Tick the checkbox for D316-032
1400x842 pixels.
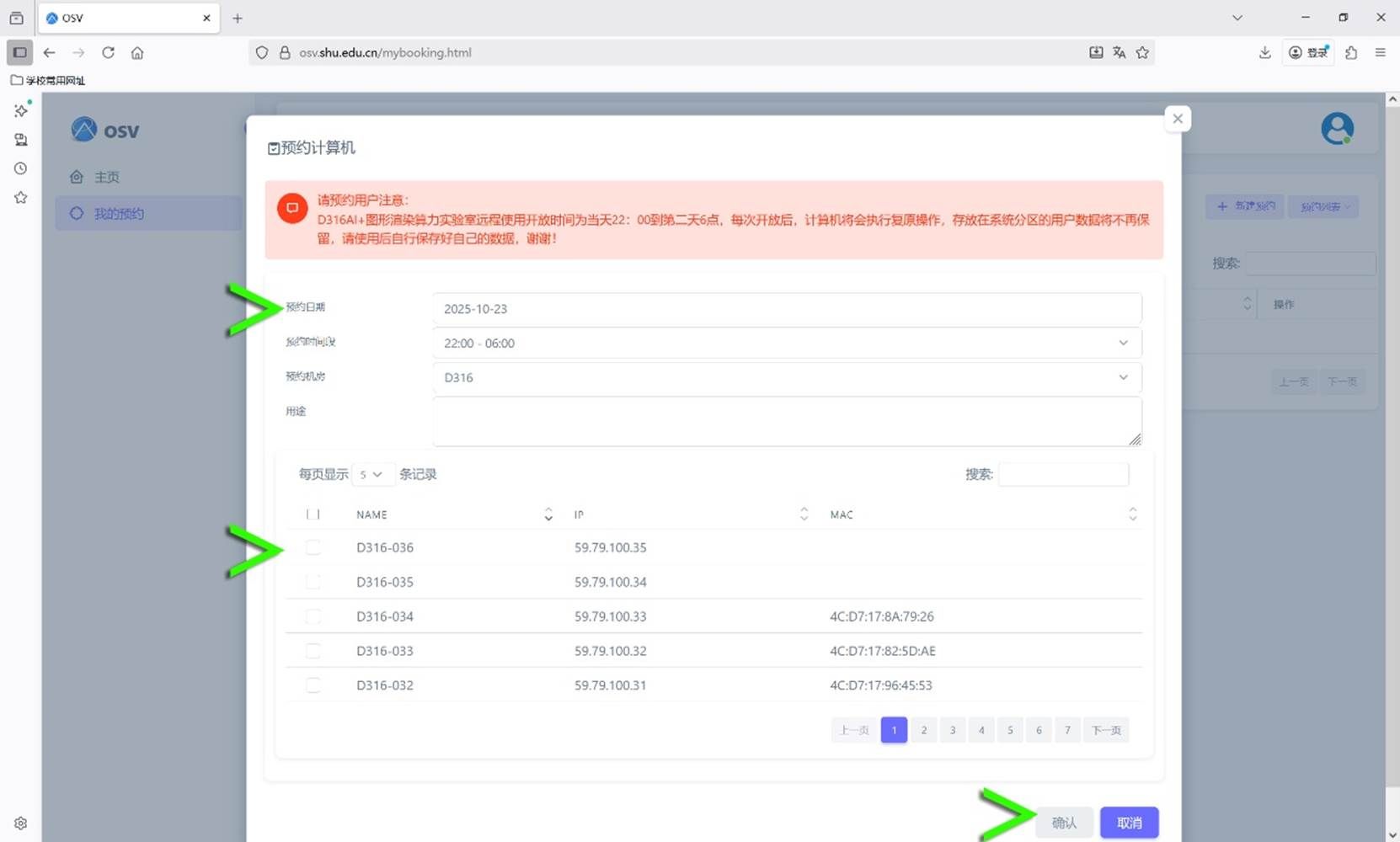pyautogui.click(x=313, y=685)
